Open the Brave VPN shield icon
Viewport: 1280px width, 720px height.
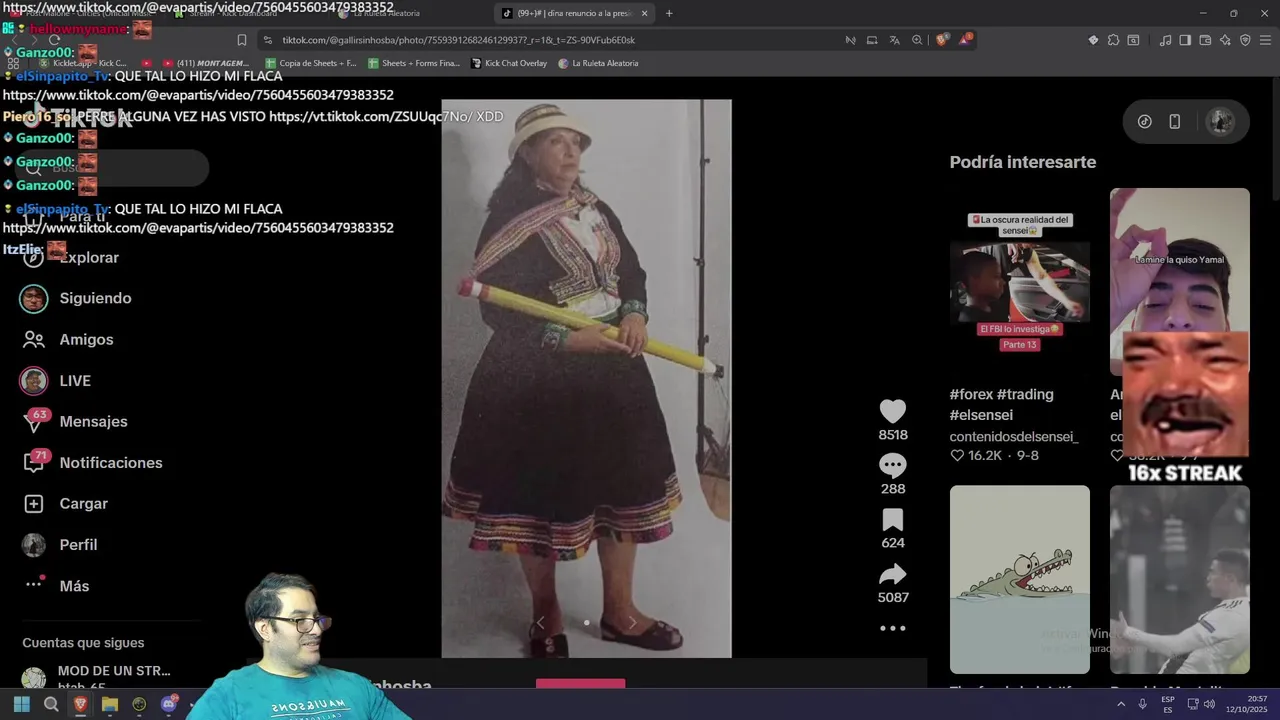(x=1245, y=40)
